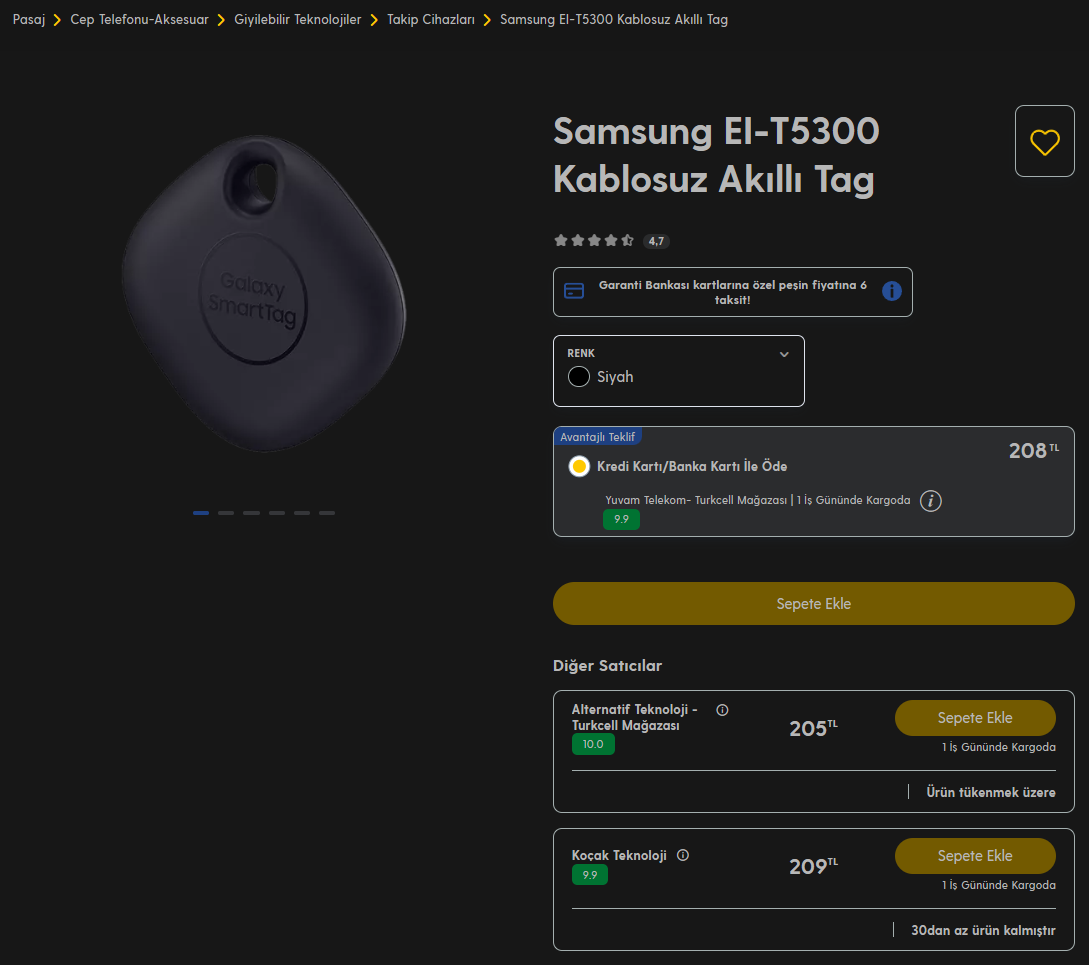Navigate to Takip Cihazları breadcrumb
This screenshot has width=1089, height=965.
pyautogui.click(x=431, y=19)
